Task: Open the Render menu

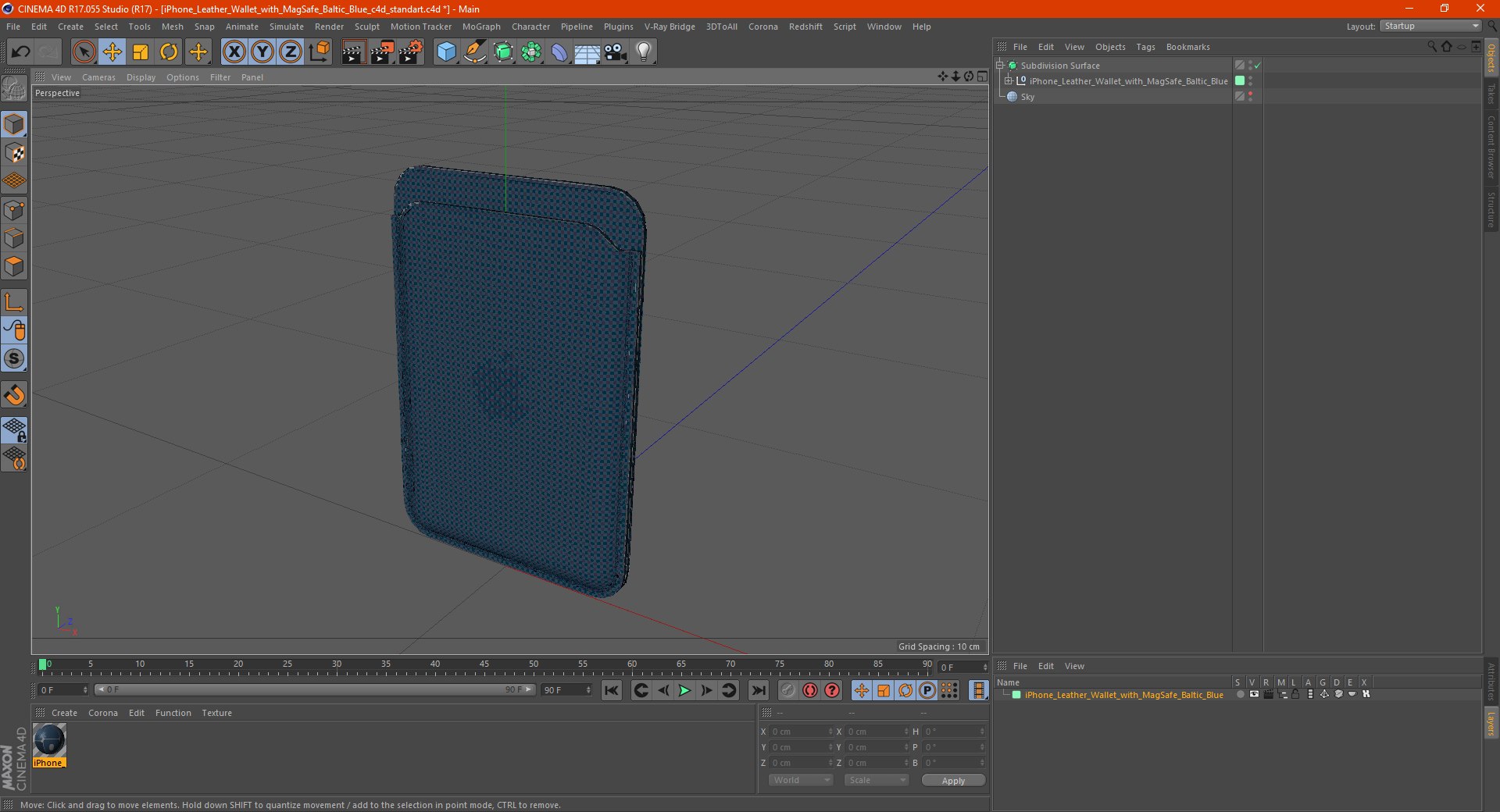Action: pyautogui.click(x=329, y=27)
